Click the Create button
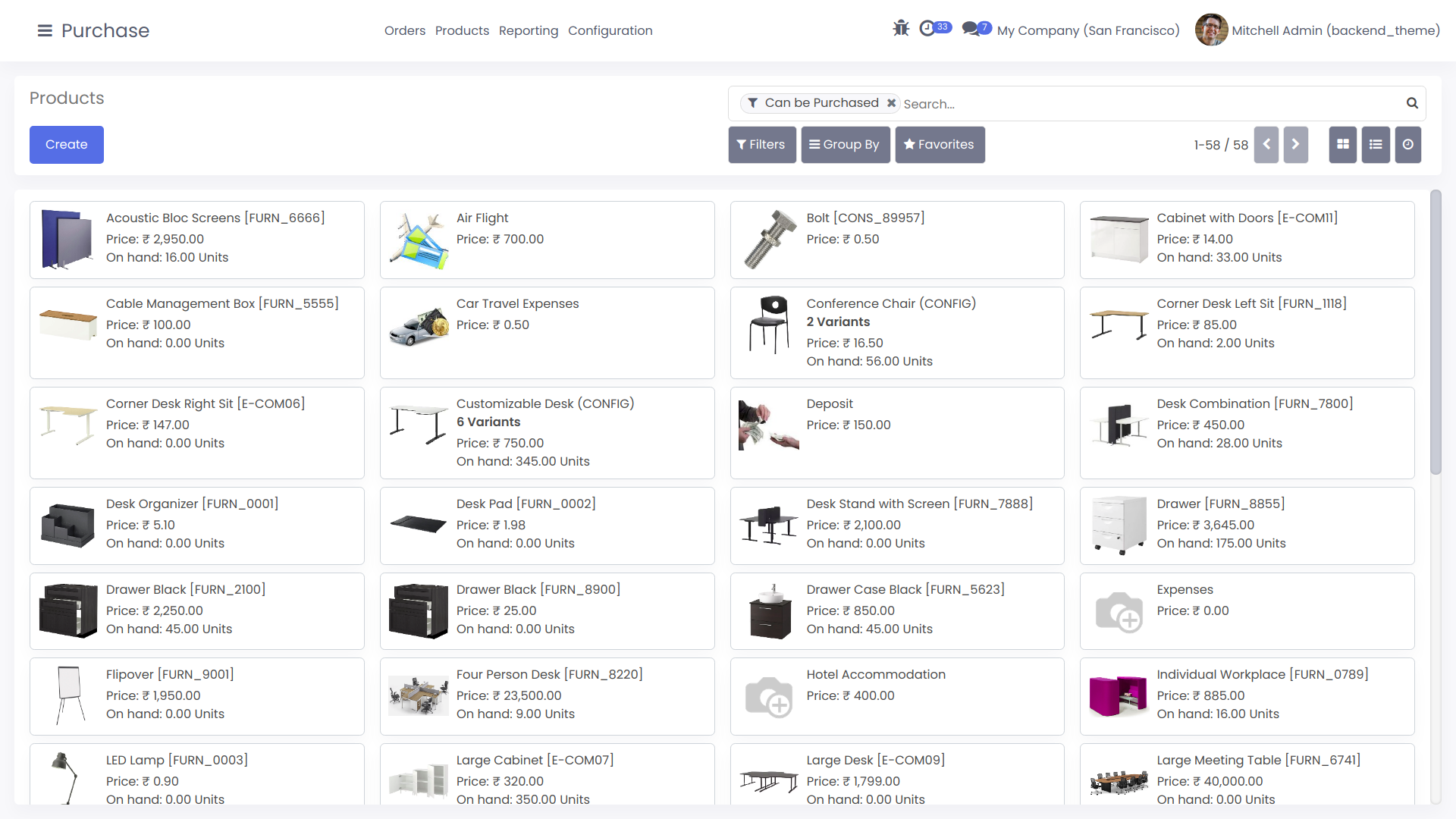 click(67, 145)
